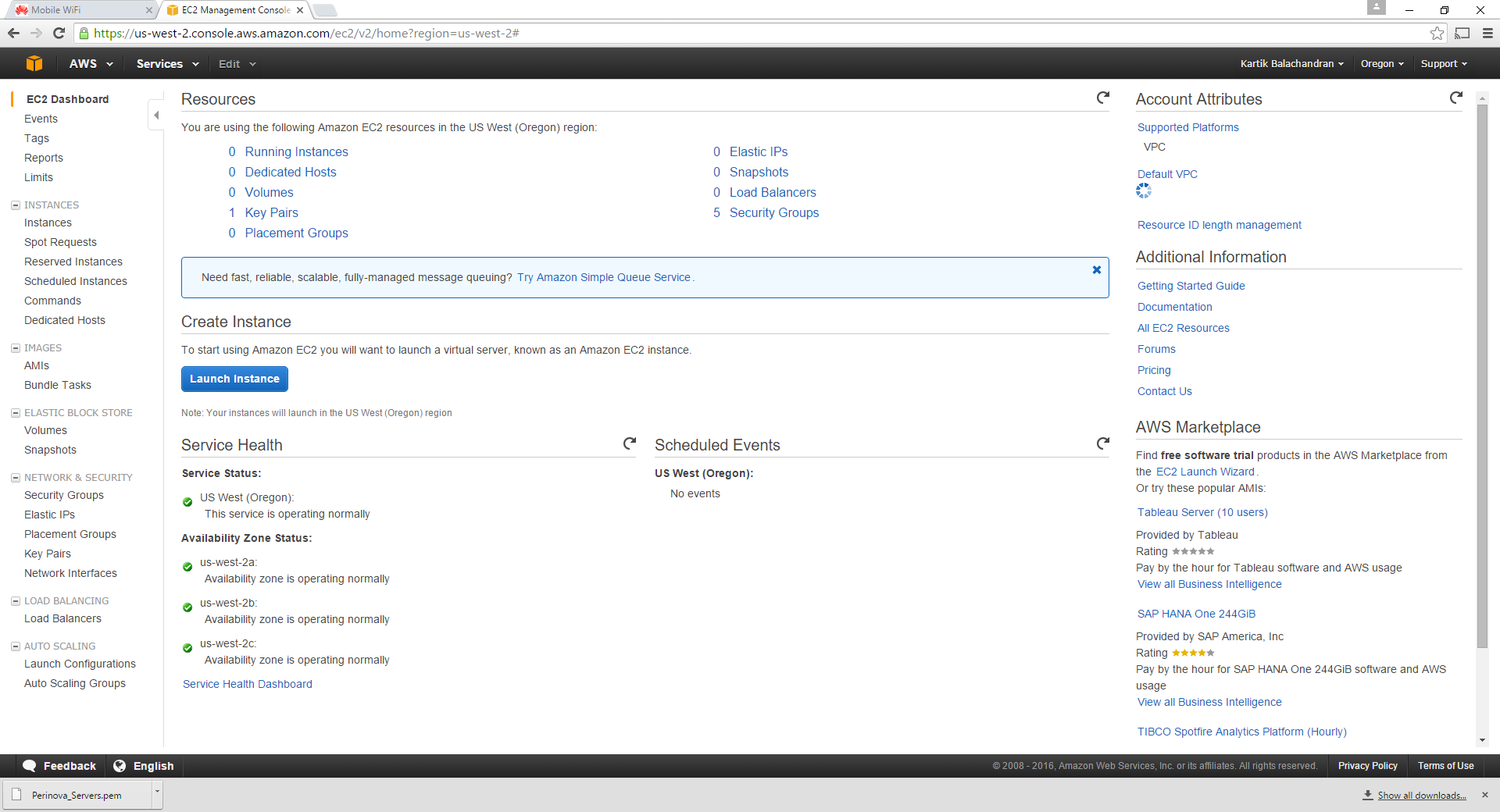
Task: Collapse the NETWORK & SECURITY group
Action: (x=15, y=478)
